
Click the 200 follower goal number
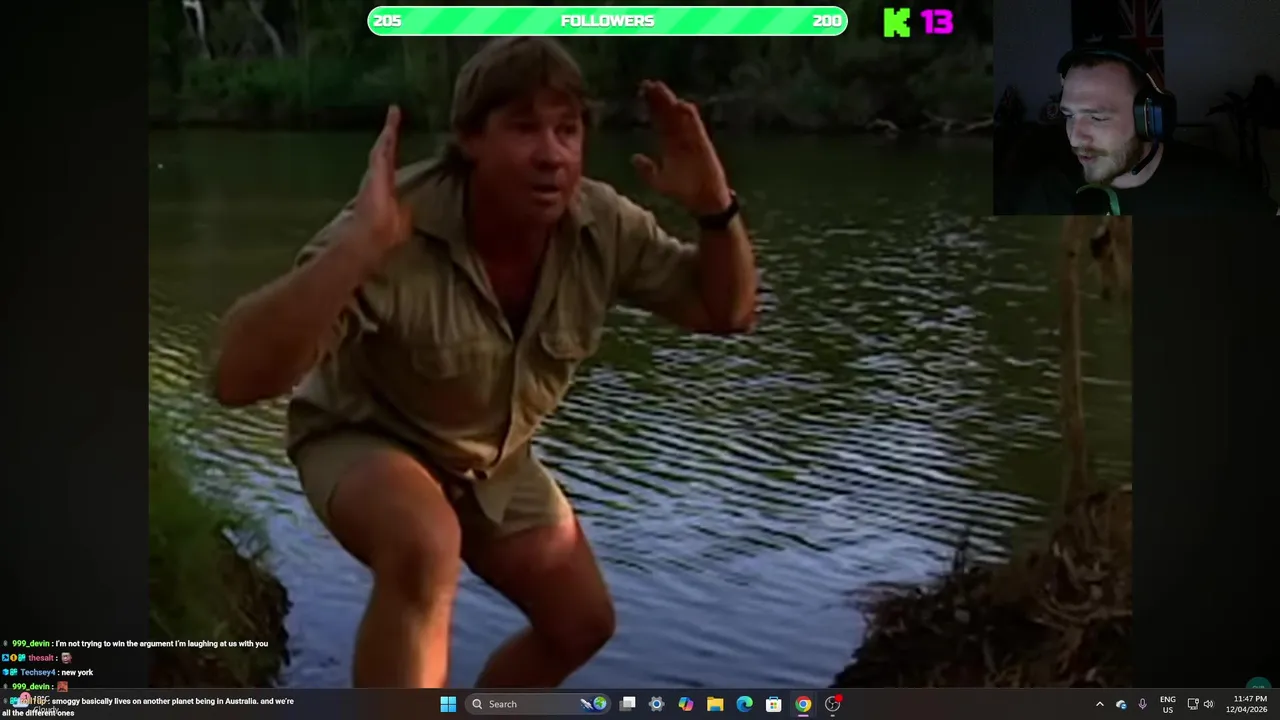point(827,21)
